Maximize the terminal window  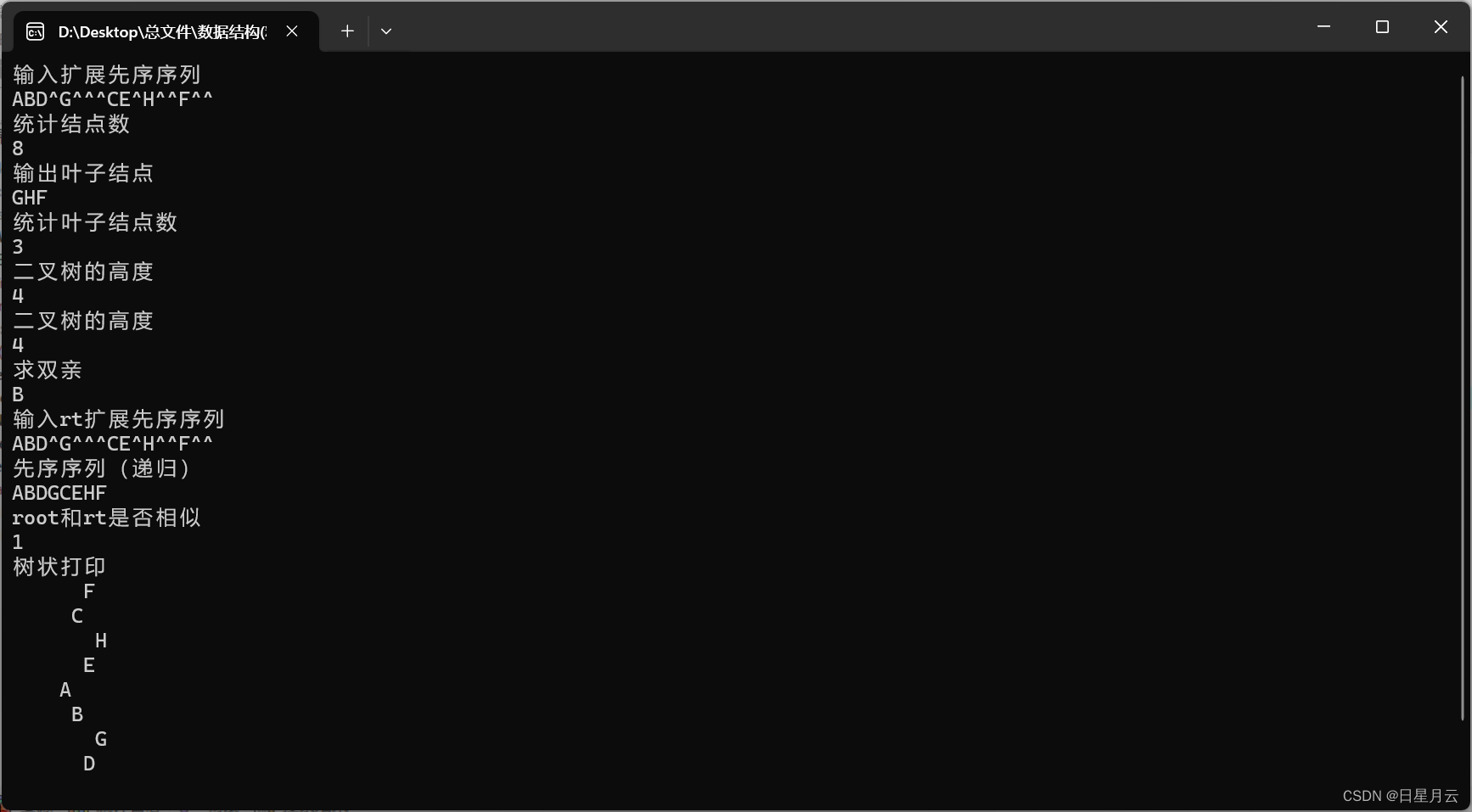click(1382, 27)
